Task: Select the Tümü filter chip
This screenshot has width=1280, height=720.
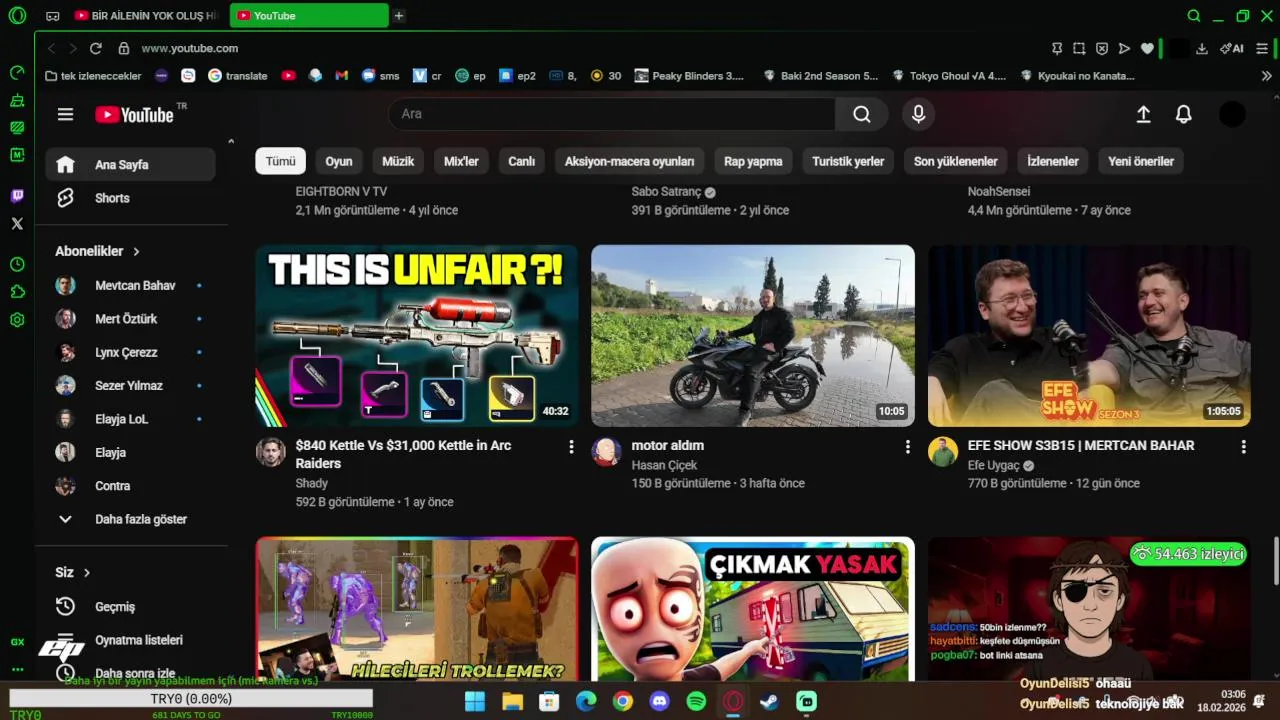Action: 280,161
